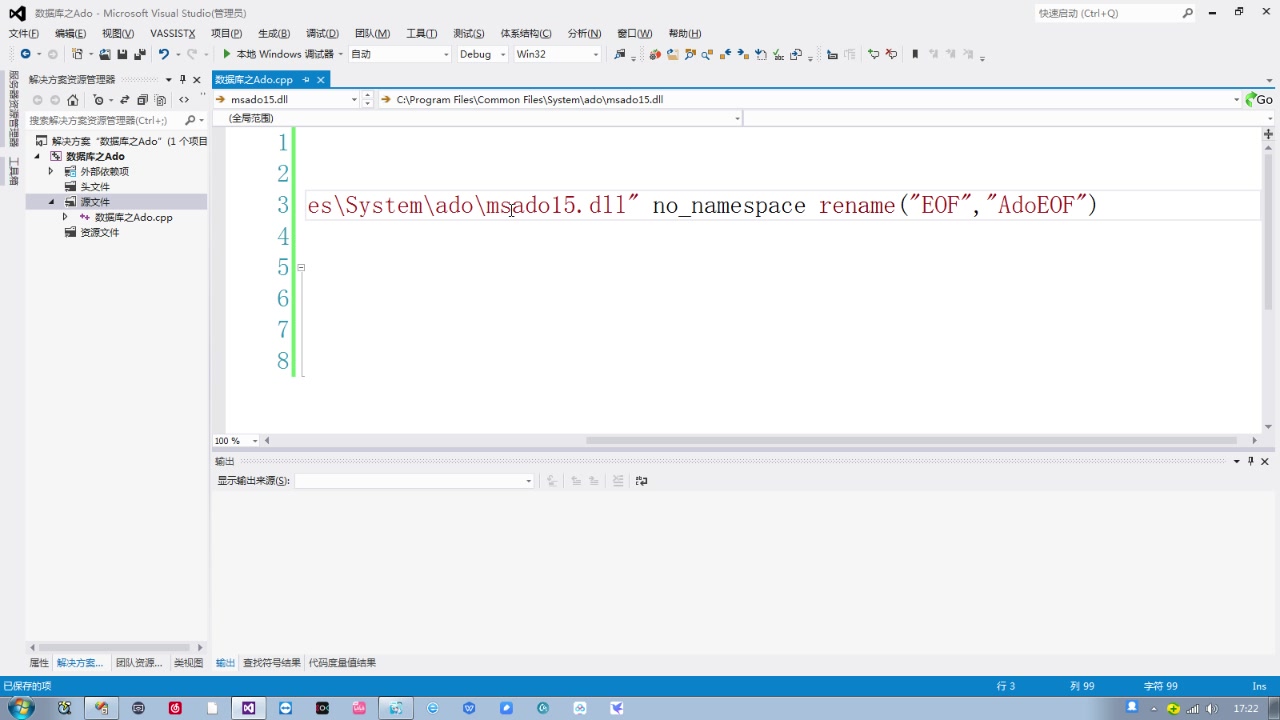
Task: Click the editor horizontal scrollbar
Action: pos(912,441)
